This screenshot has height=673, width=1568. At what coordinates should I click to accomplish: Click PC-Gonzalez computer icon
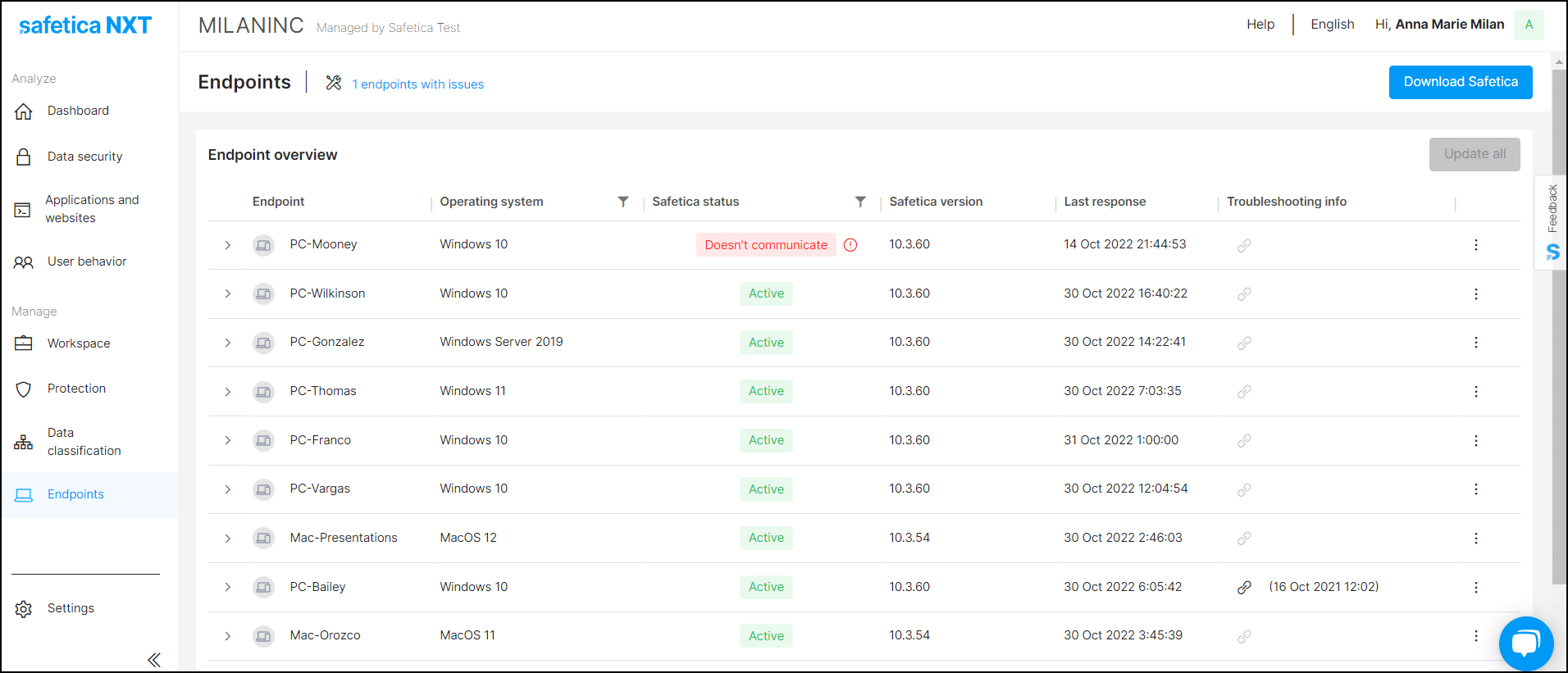[263, 343]
